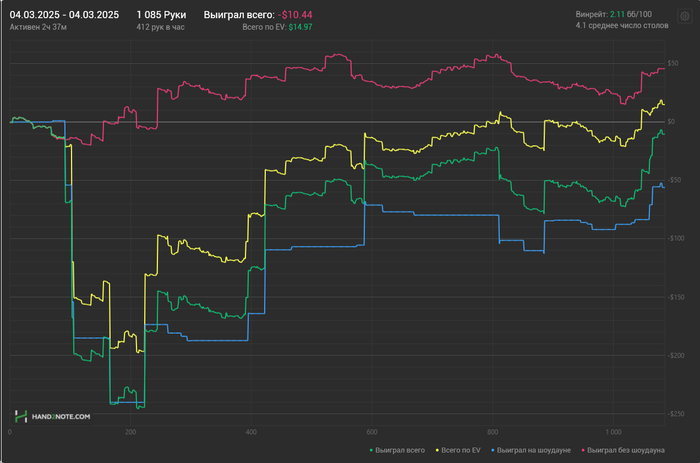
Task: Click the '1 085 Руки' hands count
Action: [x=161, y=15]
